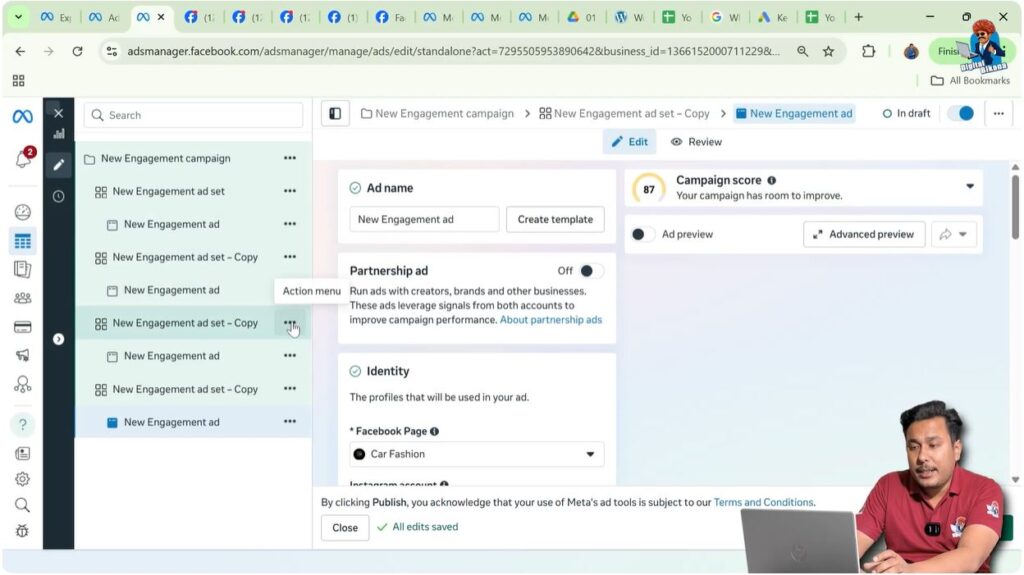The width and height of the screenshot is (1024, 575).
Task: Click the Search field in the tree panel
Action: pyautogui.click(x=193, y=115)
